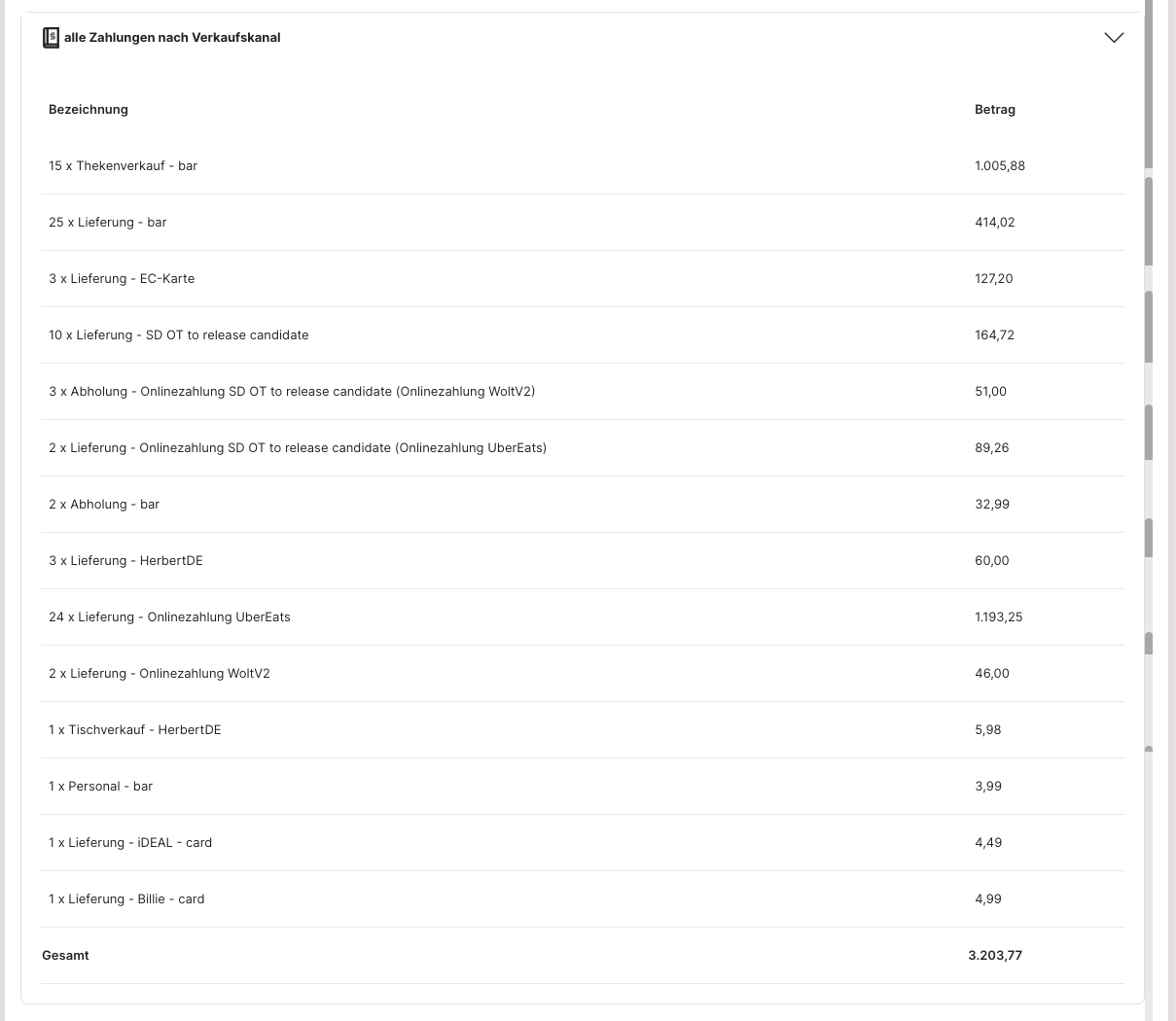Click 1 x Lieferung - Billie - card
1176x1021 pixels.
126,899
